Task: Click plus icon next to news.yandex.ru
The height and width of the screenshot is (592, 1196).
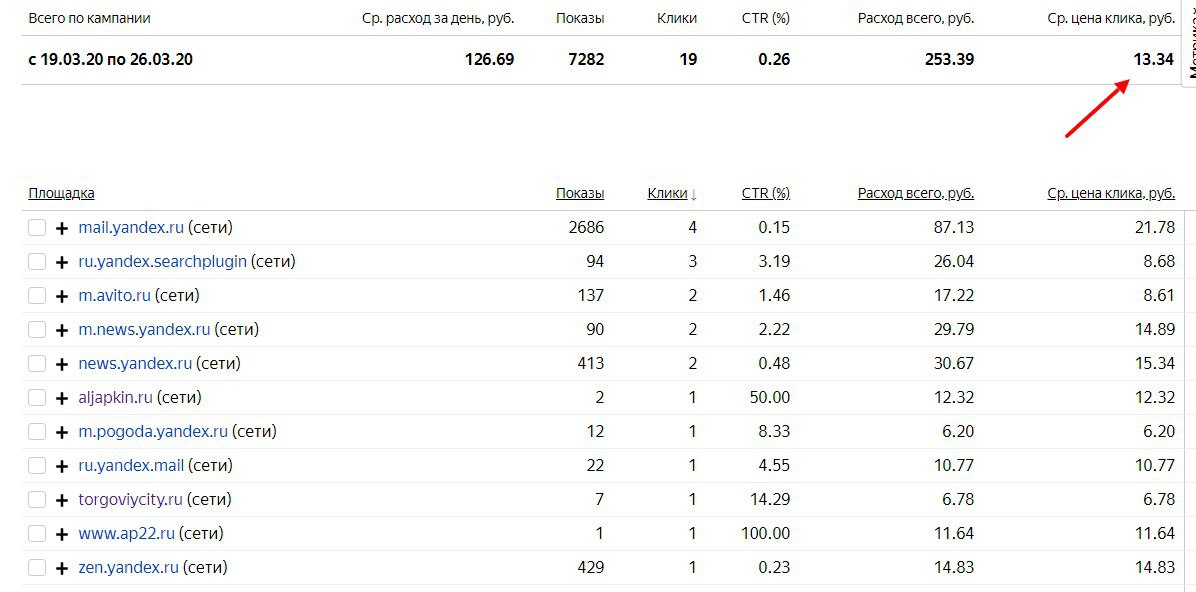Action: [x=62, y=364]
